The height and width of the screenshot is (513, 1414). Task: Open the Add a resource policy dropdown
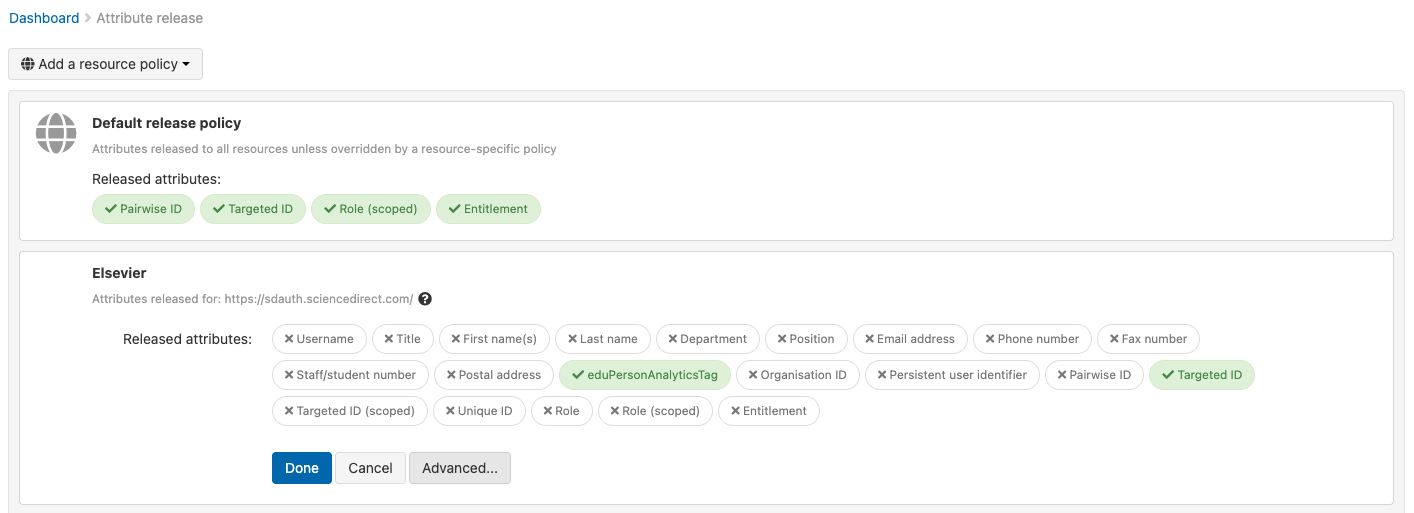coord(105,64)
